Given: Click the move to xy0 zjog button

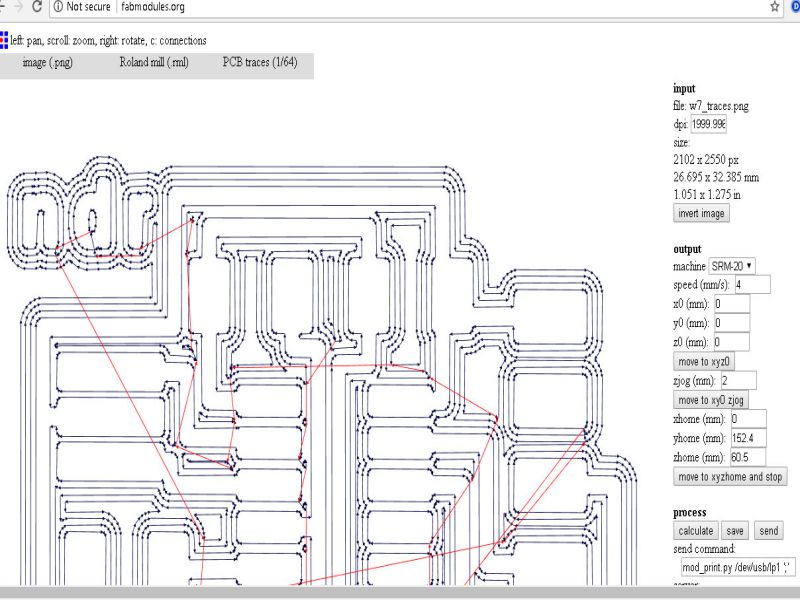Looking at the screenshot, I should (711, 400).
